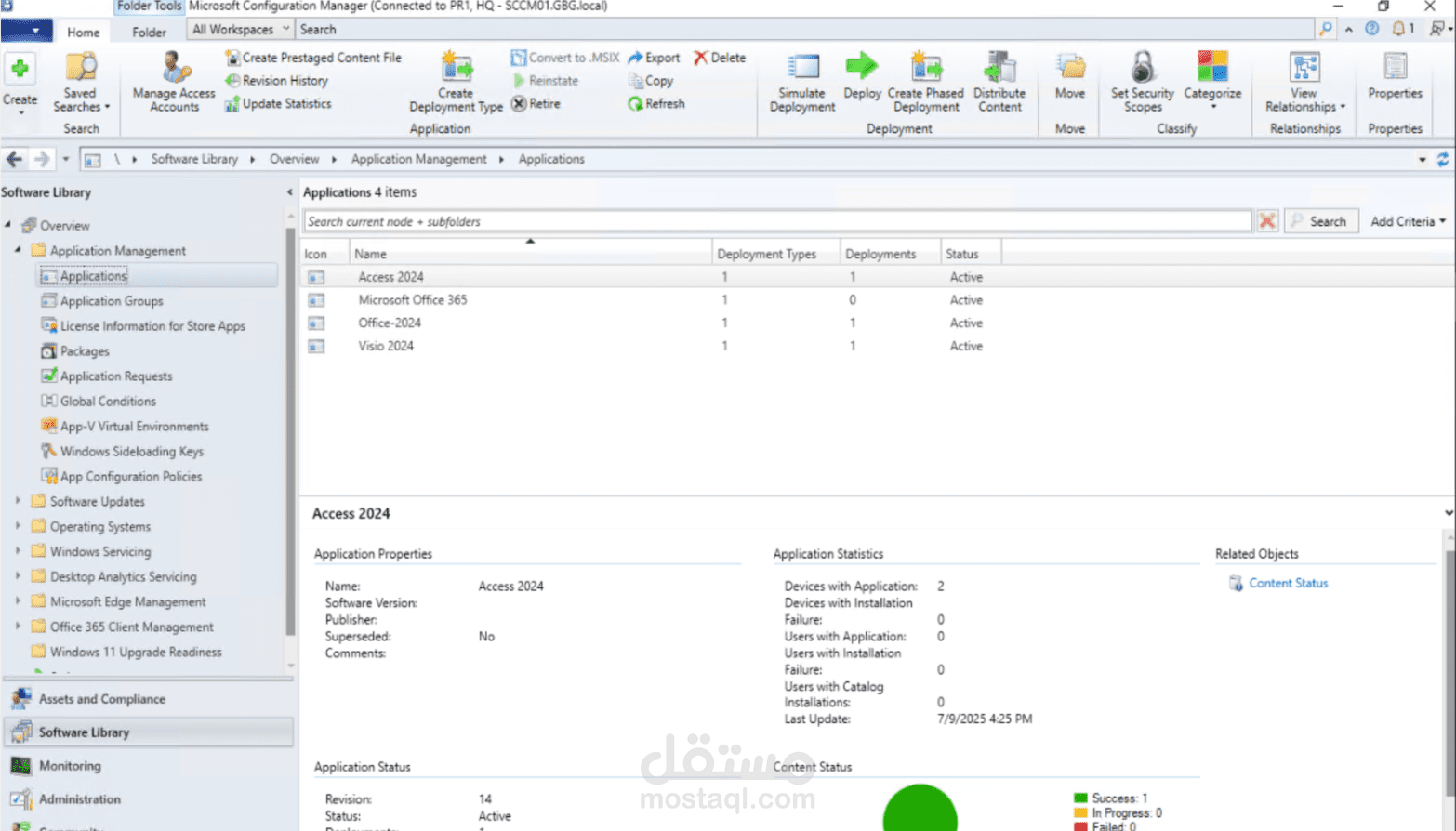Click the refresh icon beside the address bar
This screenshot has width=1456, height=831.
1443,159
